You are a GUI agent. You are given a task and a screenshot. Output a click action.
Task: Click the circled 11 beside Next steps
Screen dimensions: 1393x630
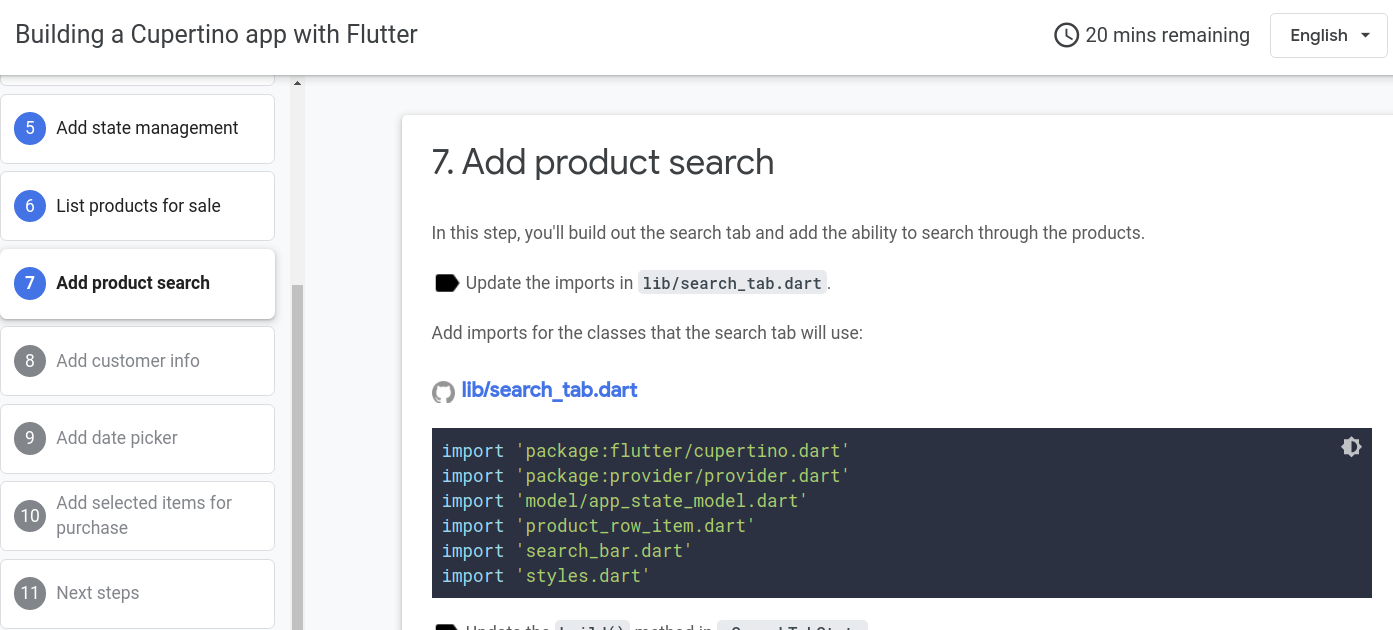(x=29, y=593)
